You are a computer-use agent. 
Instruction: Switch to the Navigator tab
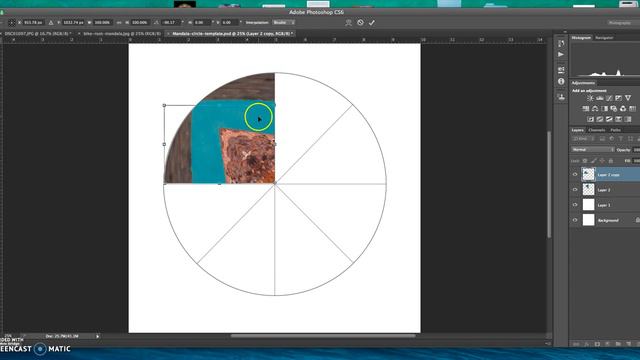604,38
